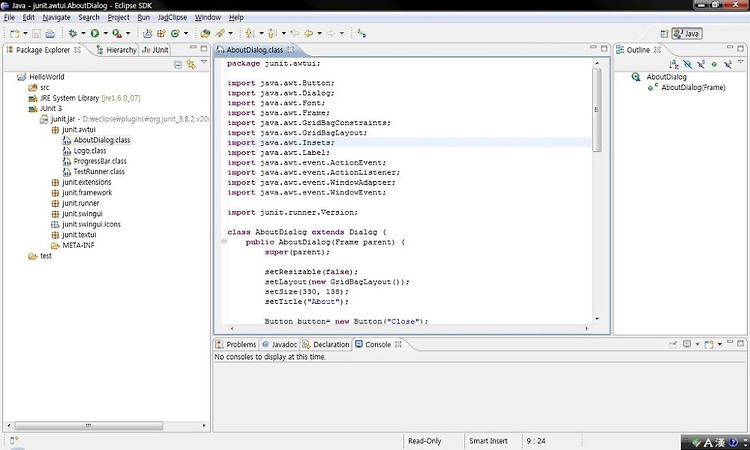750x450 pixels.
Task: Close the AboutDialog.class editor tab
Action: pyautogui.click(x=291, y=50)
